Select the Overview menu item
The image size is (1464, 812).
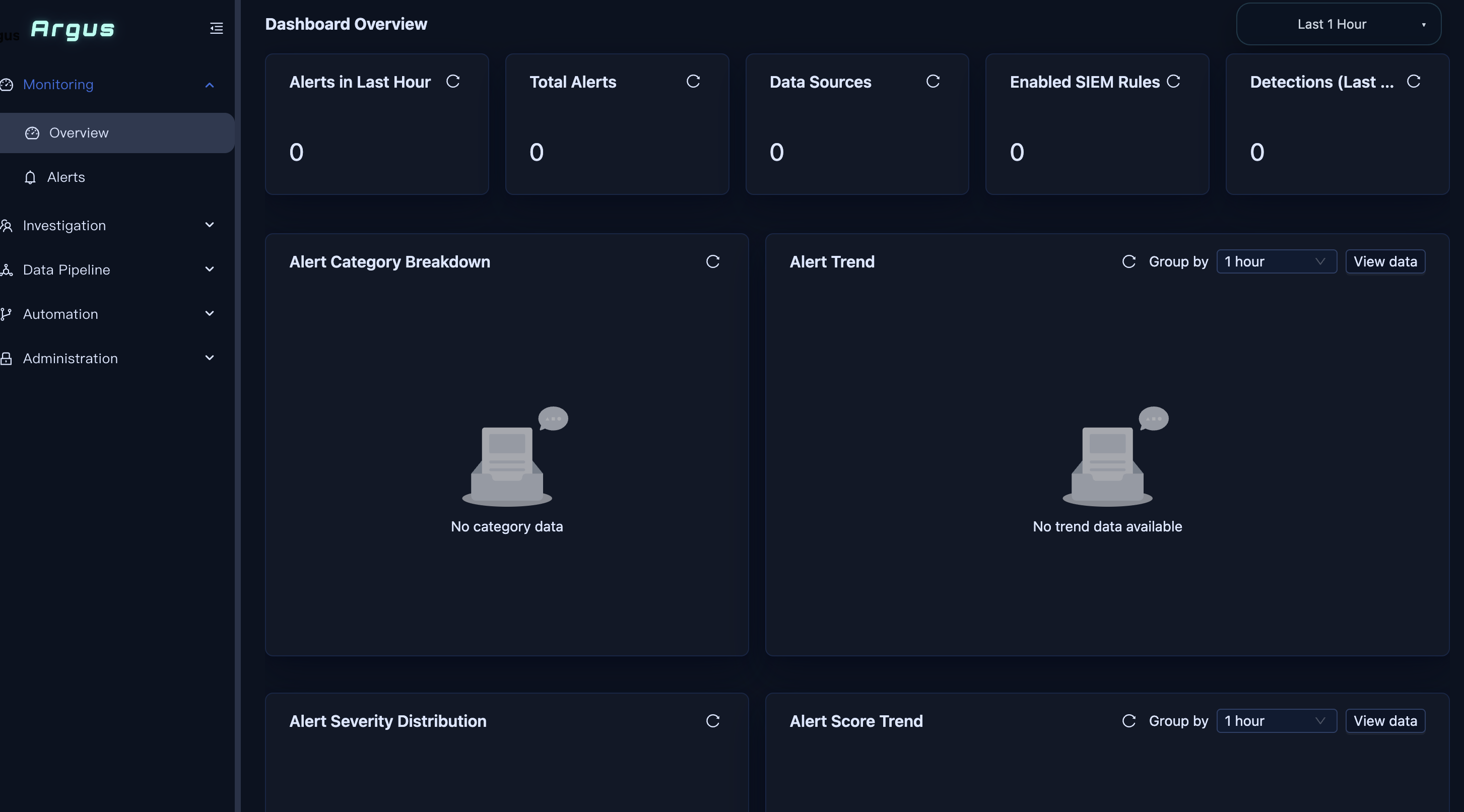(x=116, y=133)
